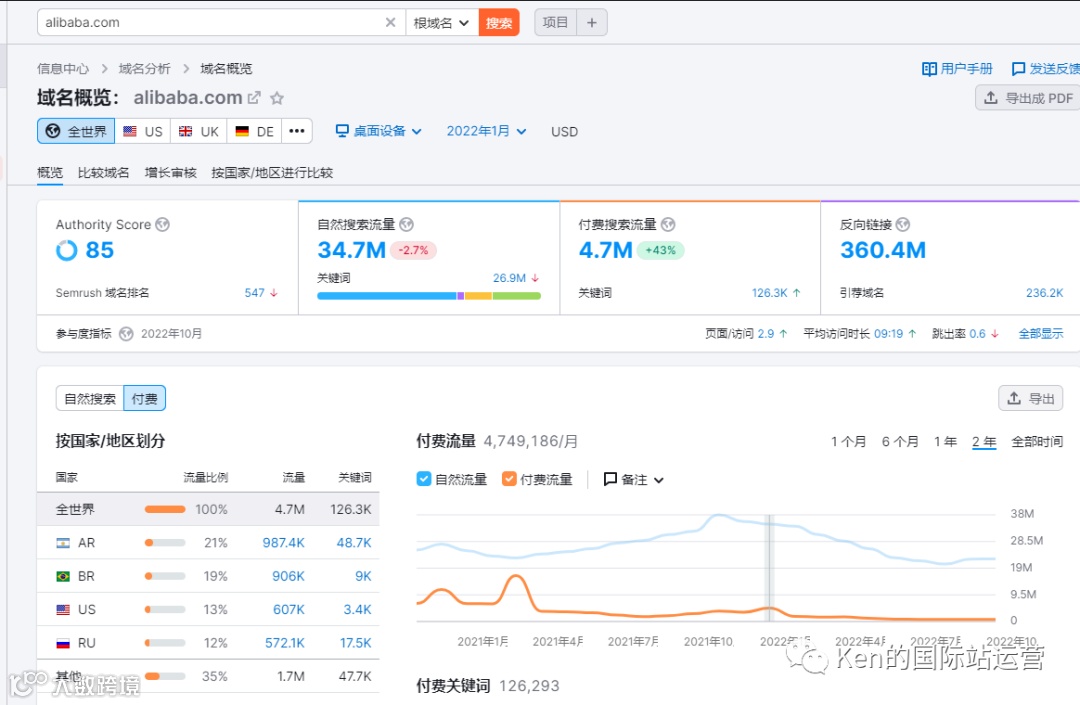Click 自然搜索流量 info icon
1080x705 pixels.
tap(406, 224)
